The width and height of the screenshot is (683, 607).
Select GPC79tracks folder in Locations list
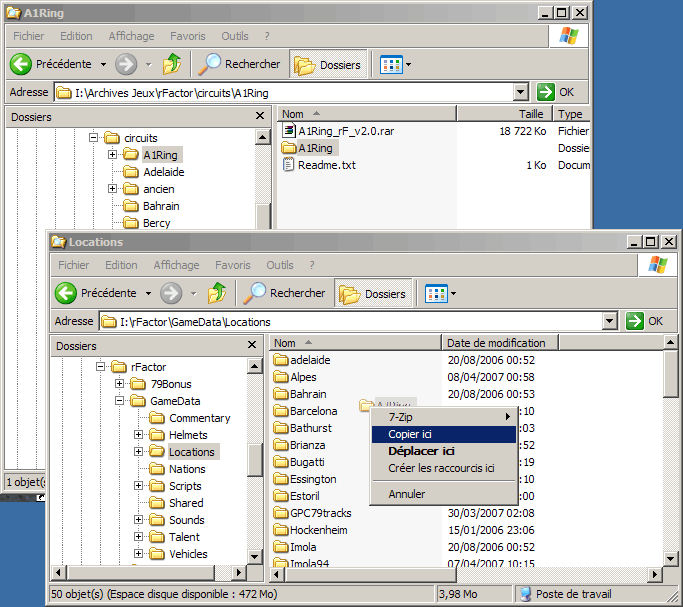coord(313,513)
